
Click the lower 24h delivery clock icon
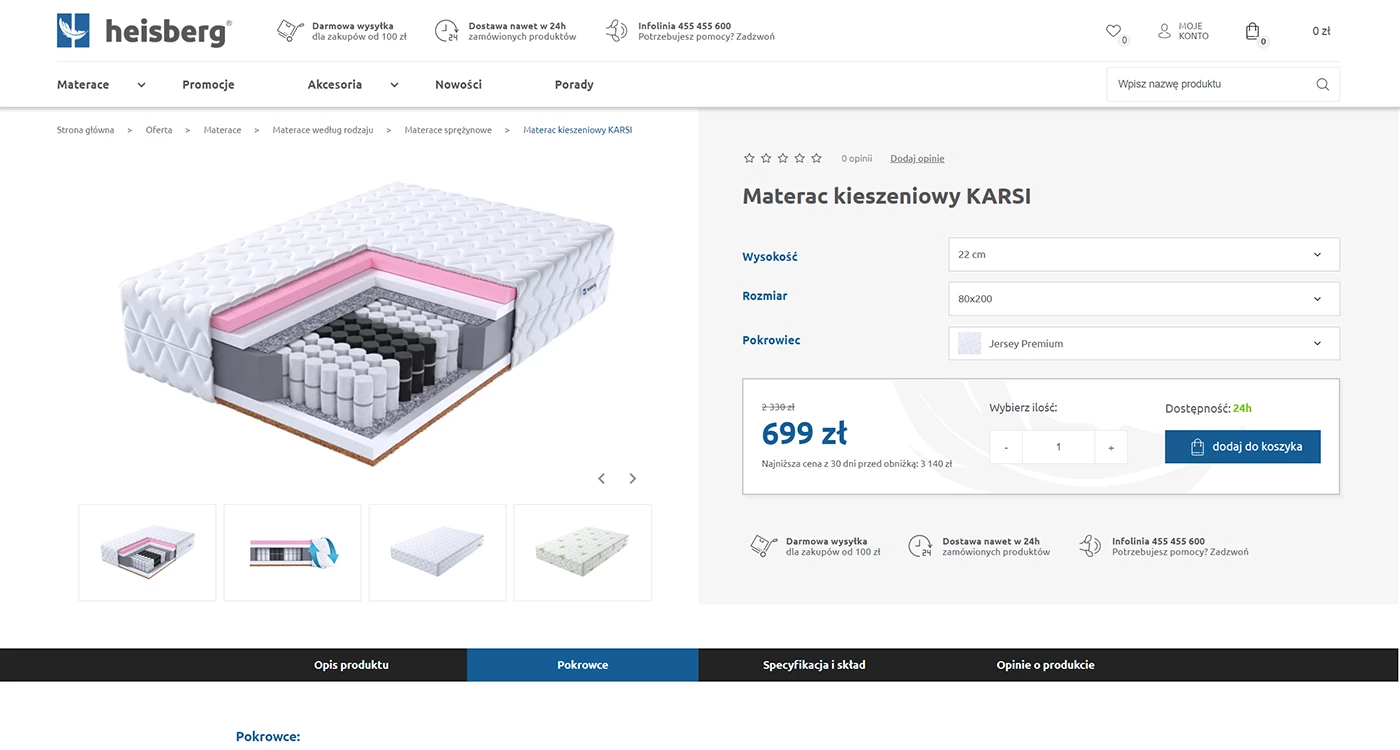point(920,546)
